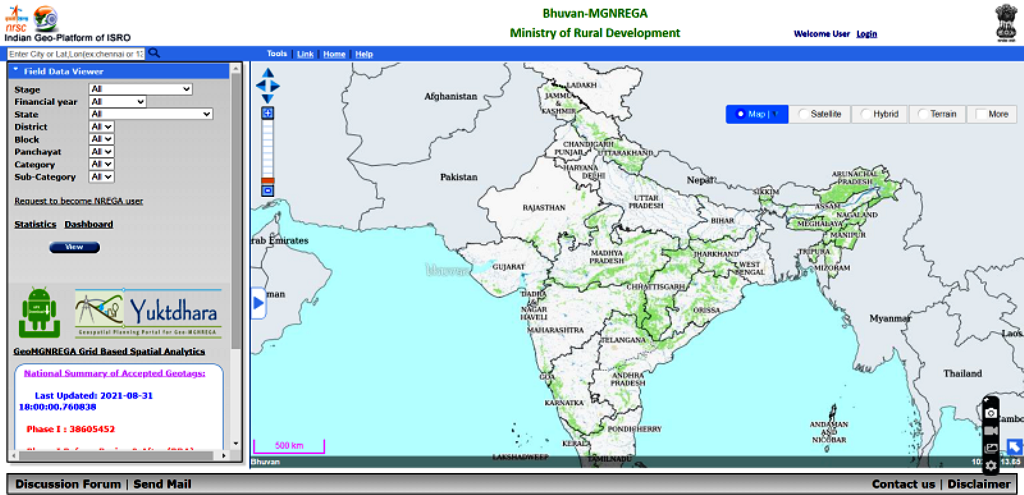Click the Android app icon

coord(38,313)
